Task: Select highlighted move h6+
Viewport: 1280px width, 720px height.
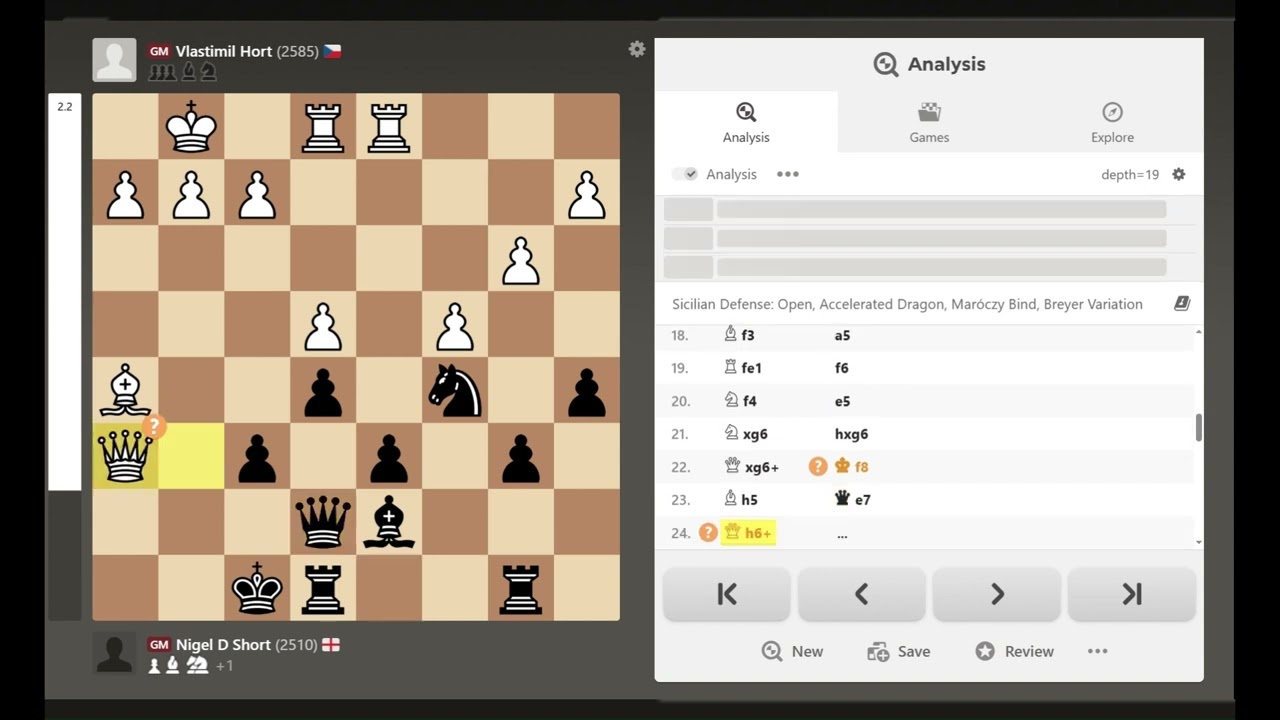Action: tap(748, 533)
